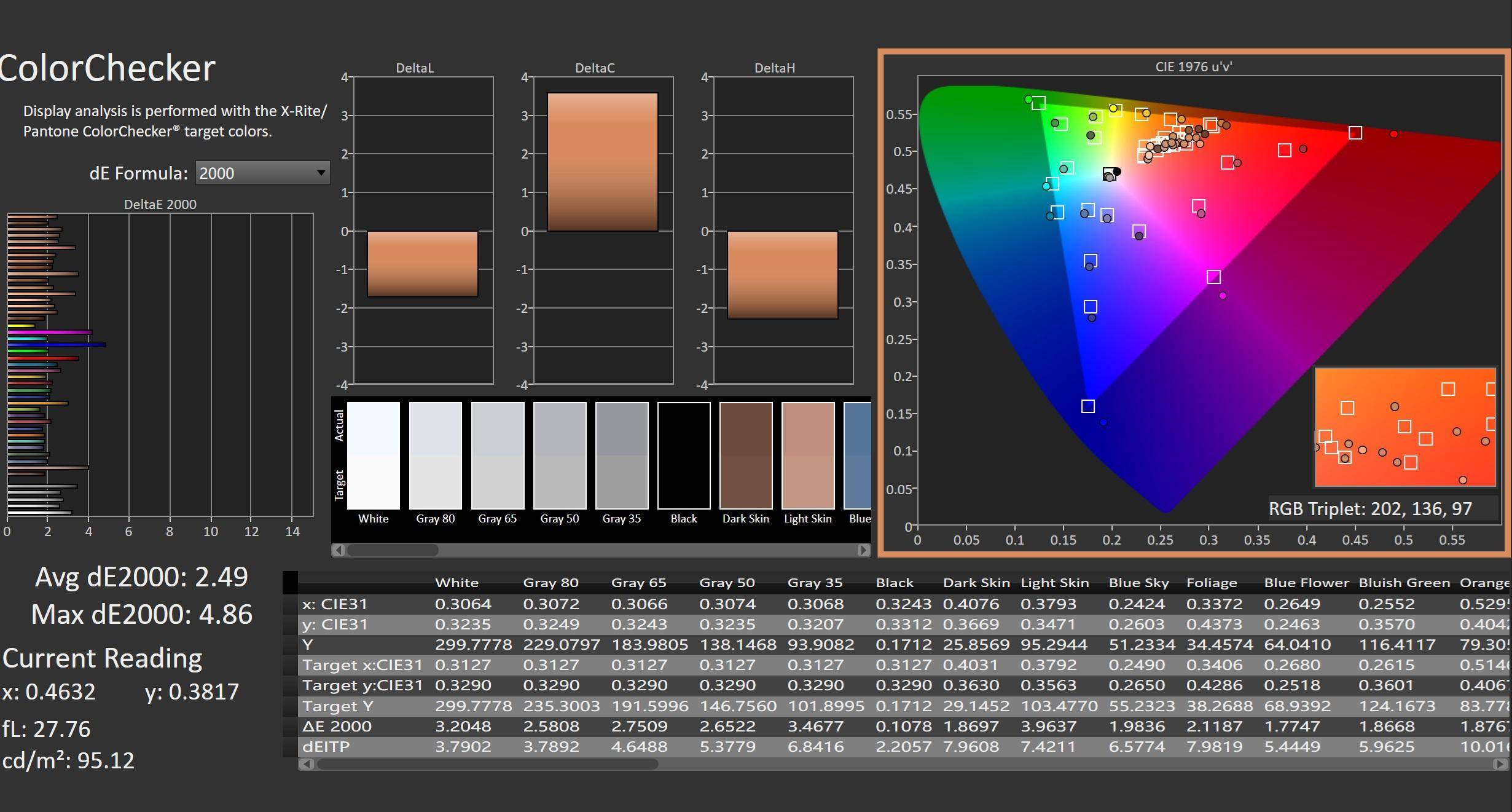Select the Dark Skin swatch

tap(746, 455)
